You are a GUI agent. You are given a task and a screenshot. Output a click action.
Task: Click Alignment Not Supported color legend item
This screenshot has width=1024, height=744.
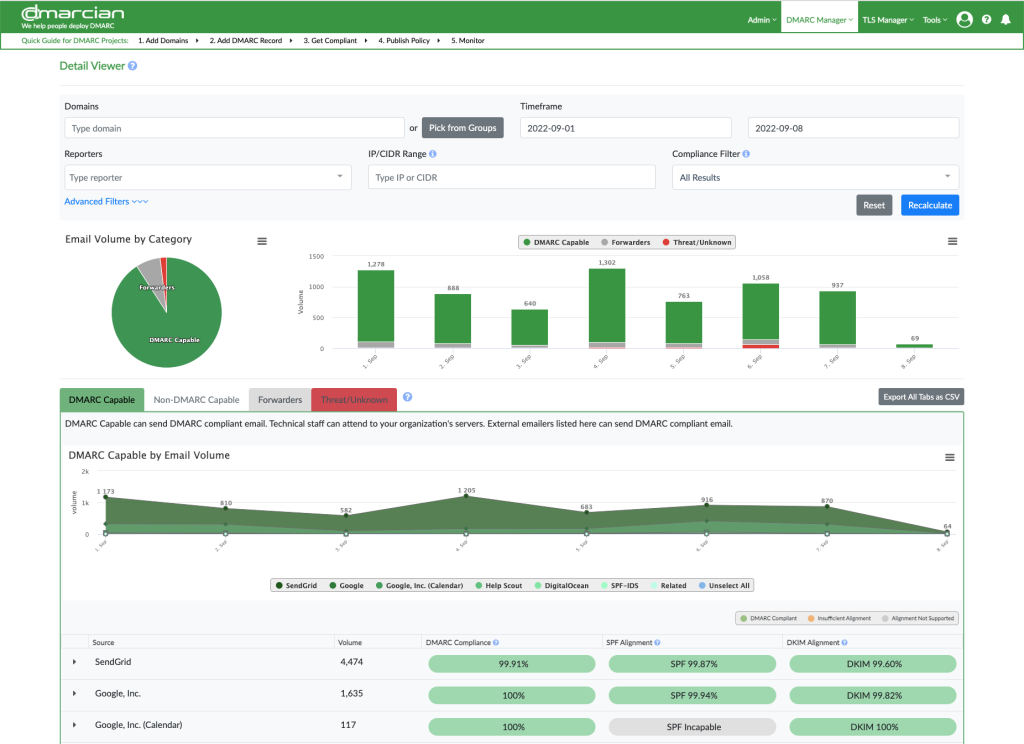pyautogui.click(x=918, y=618)
